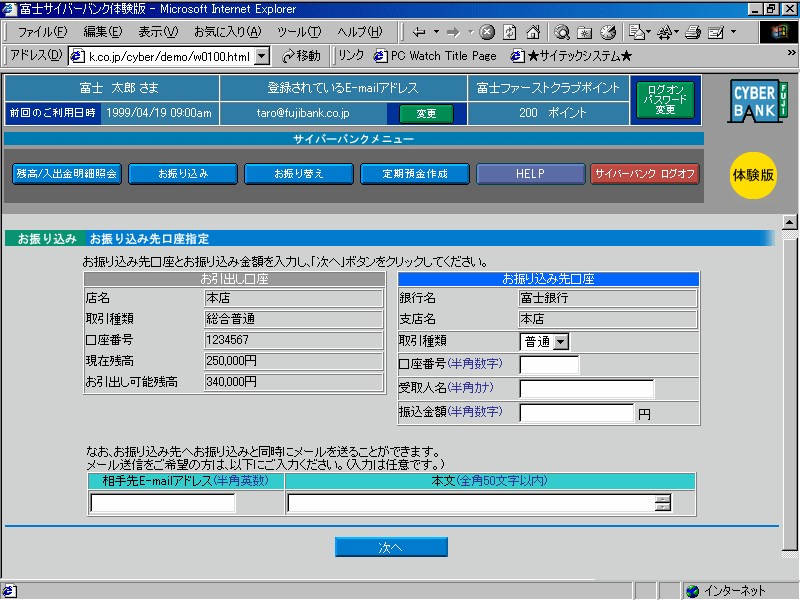Click the email taro@fujibank.co.jp text
This screenshot has height=600, width=800.
pos(303,113)
